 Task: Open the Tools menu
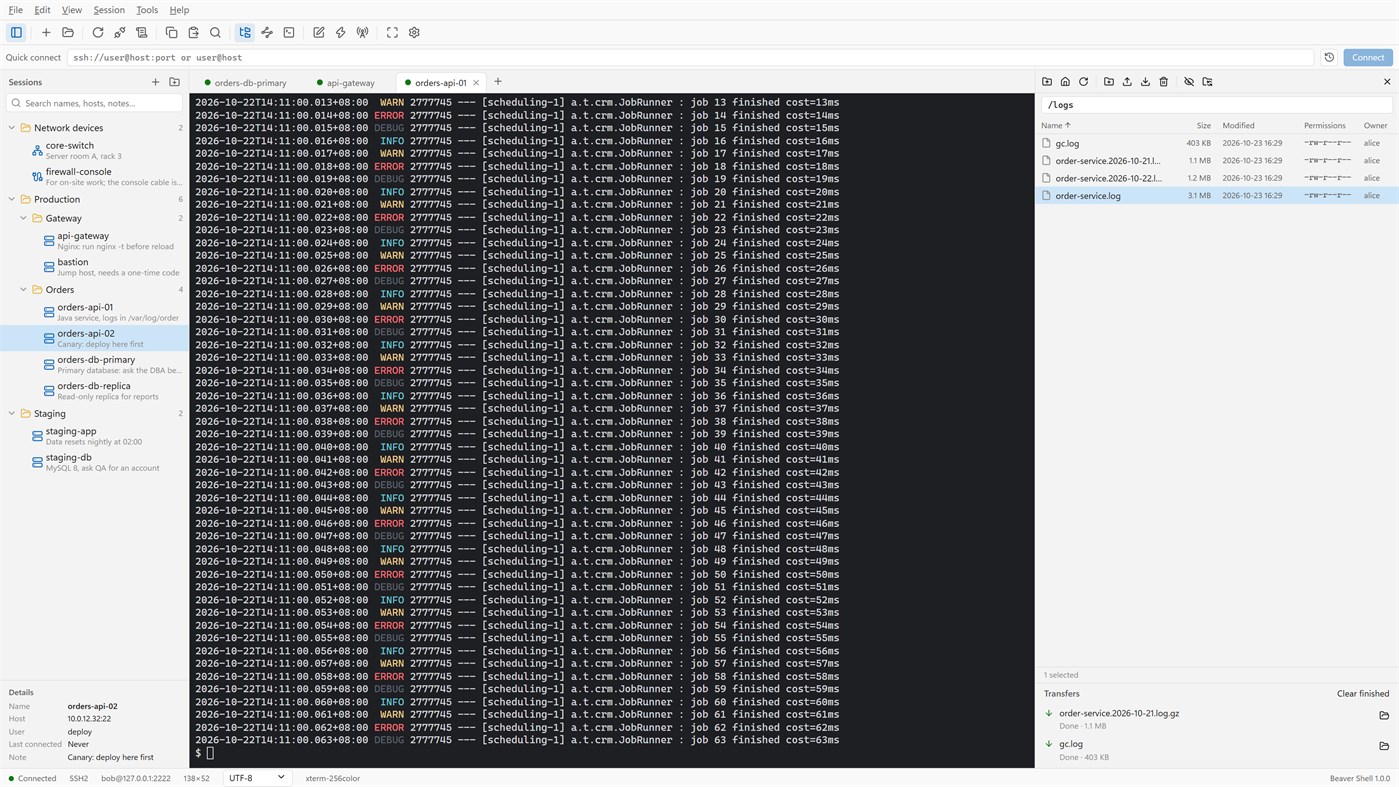coord(147,10)
